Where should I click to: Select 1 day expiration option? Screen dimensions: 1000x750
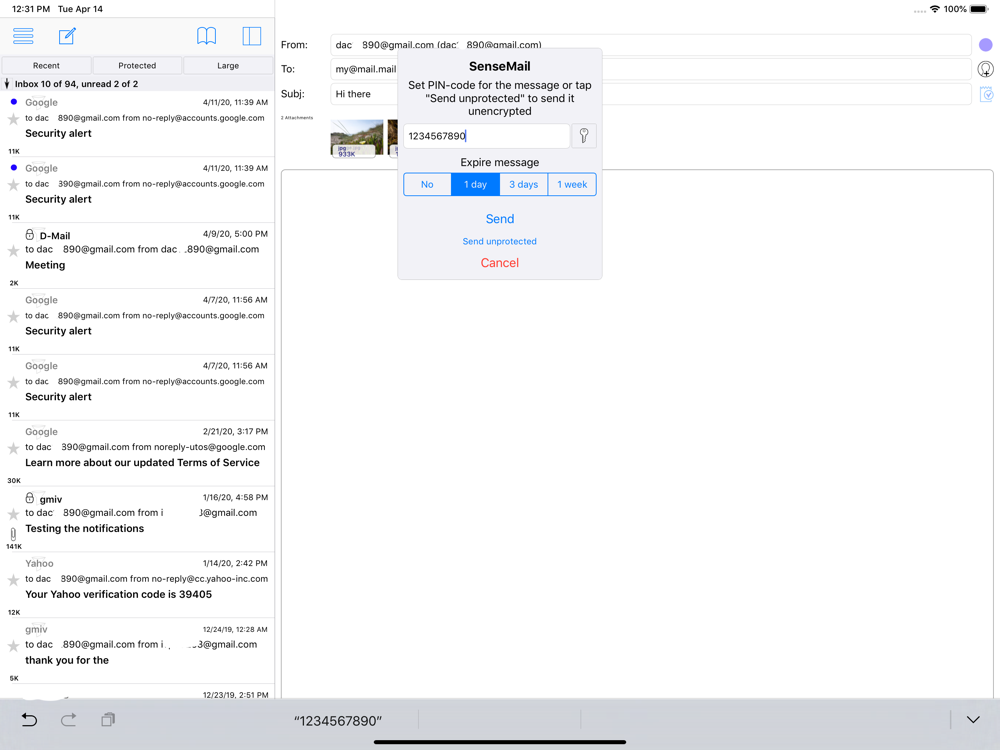475,184
